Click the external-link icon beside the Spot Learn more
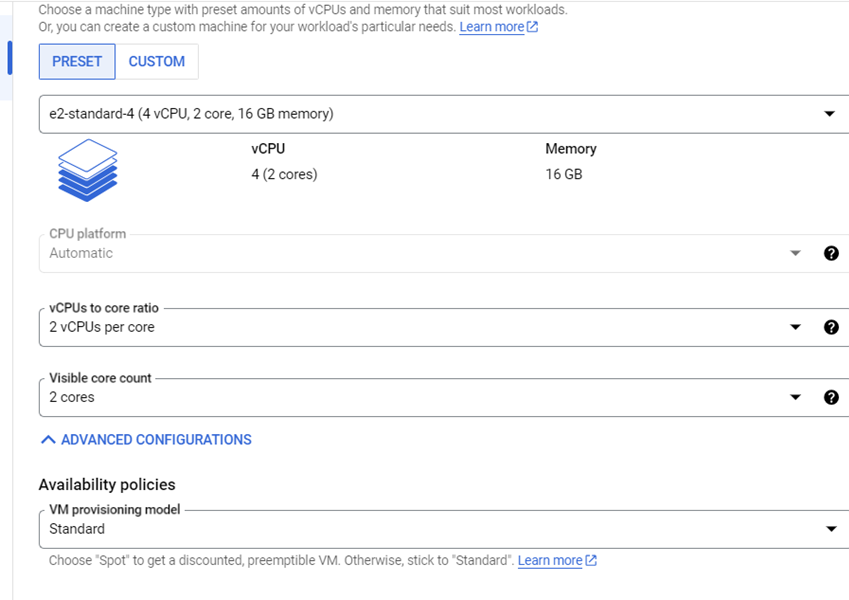This screenshot has width=849, height=600. (x=590, y=561)
